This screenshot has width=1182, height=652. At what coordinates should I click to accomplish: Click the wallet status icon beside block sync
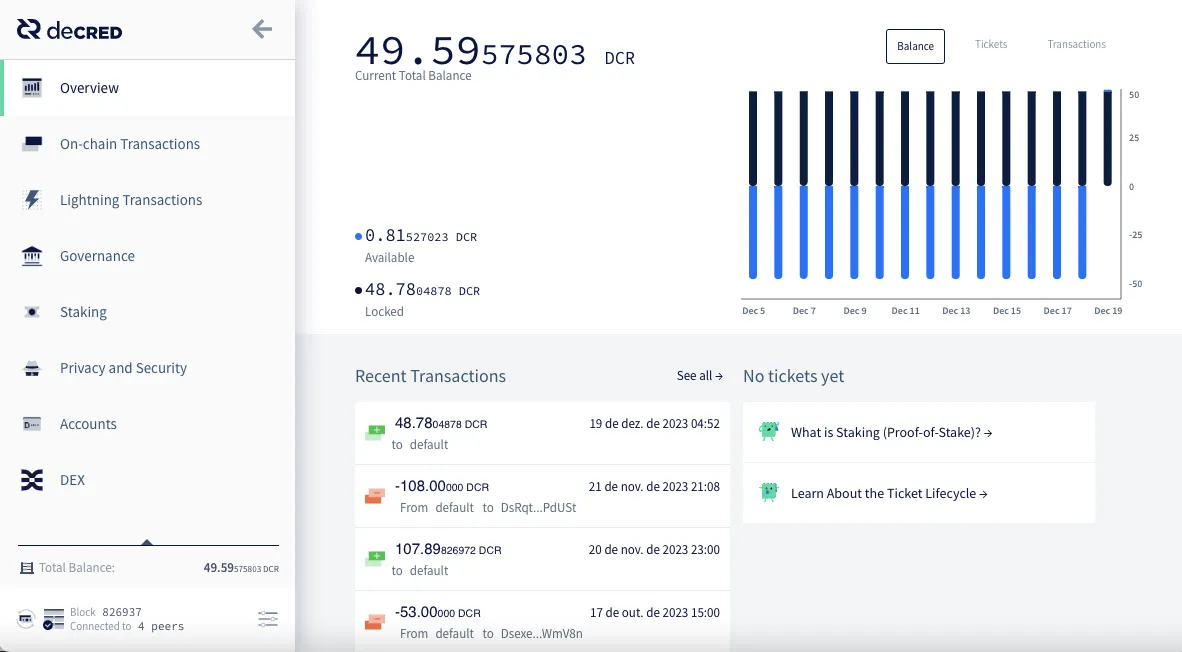26,619
